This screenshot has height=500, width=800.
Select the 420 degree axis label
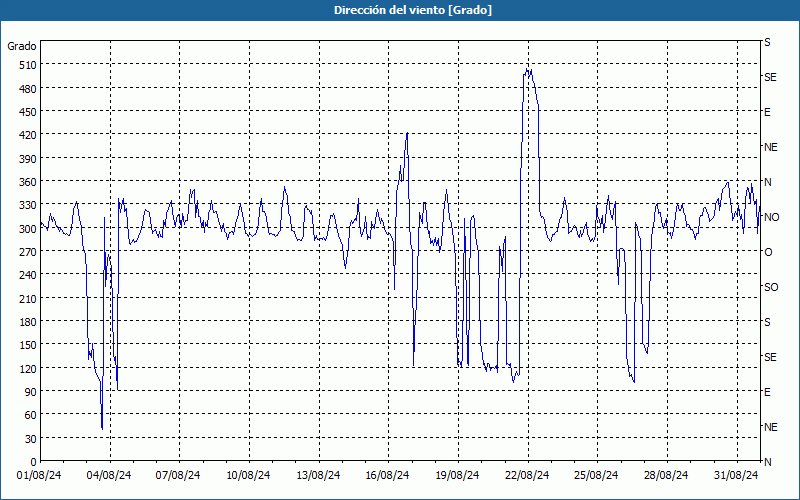pos(28,135)
